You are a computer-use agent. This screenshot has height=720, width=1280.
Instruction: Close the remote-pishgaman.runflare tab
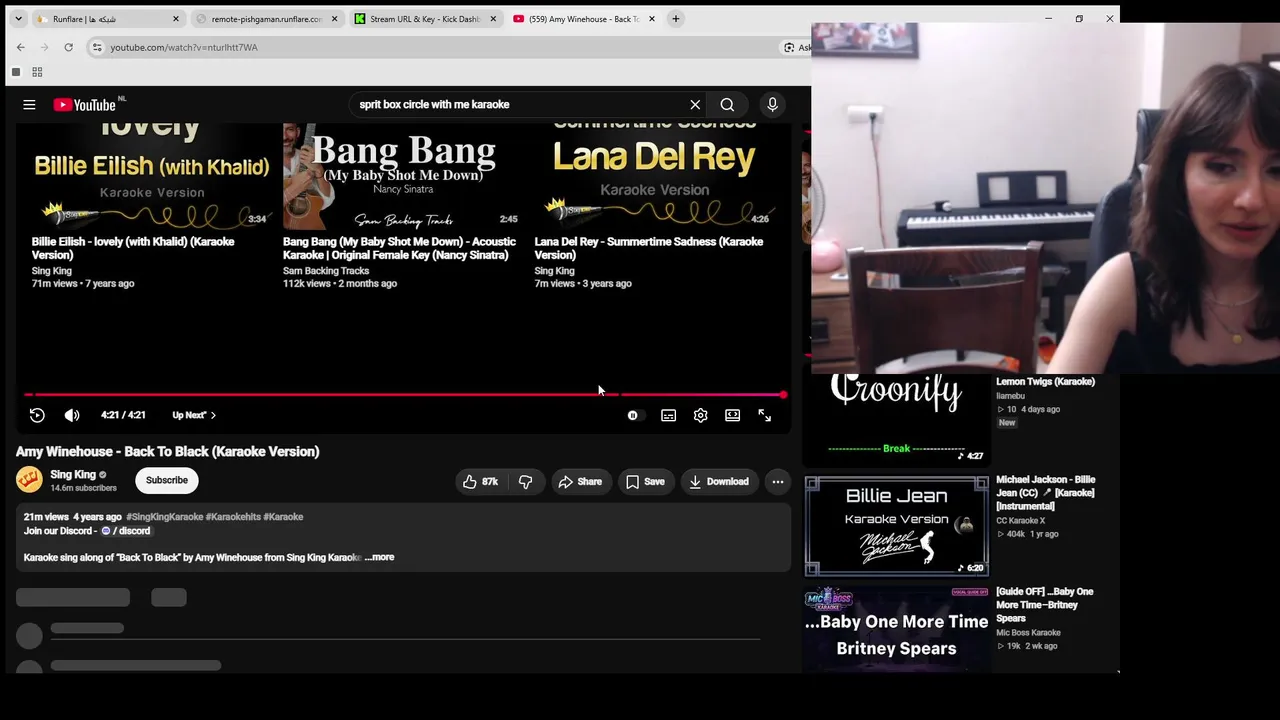point(335,19)
